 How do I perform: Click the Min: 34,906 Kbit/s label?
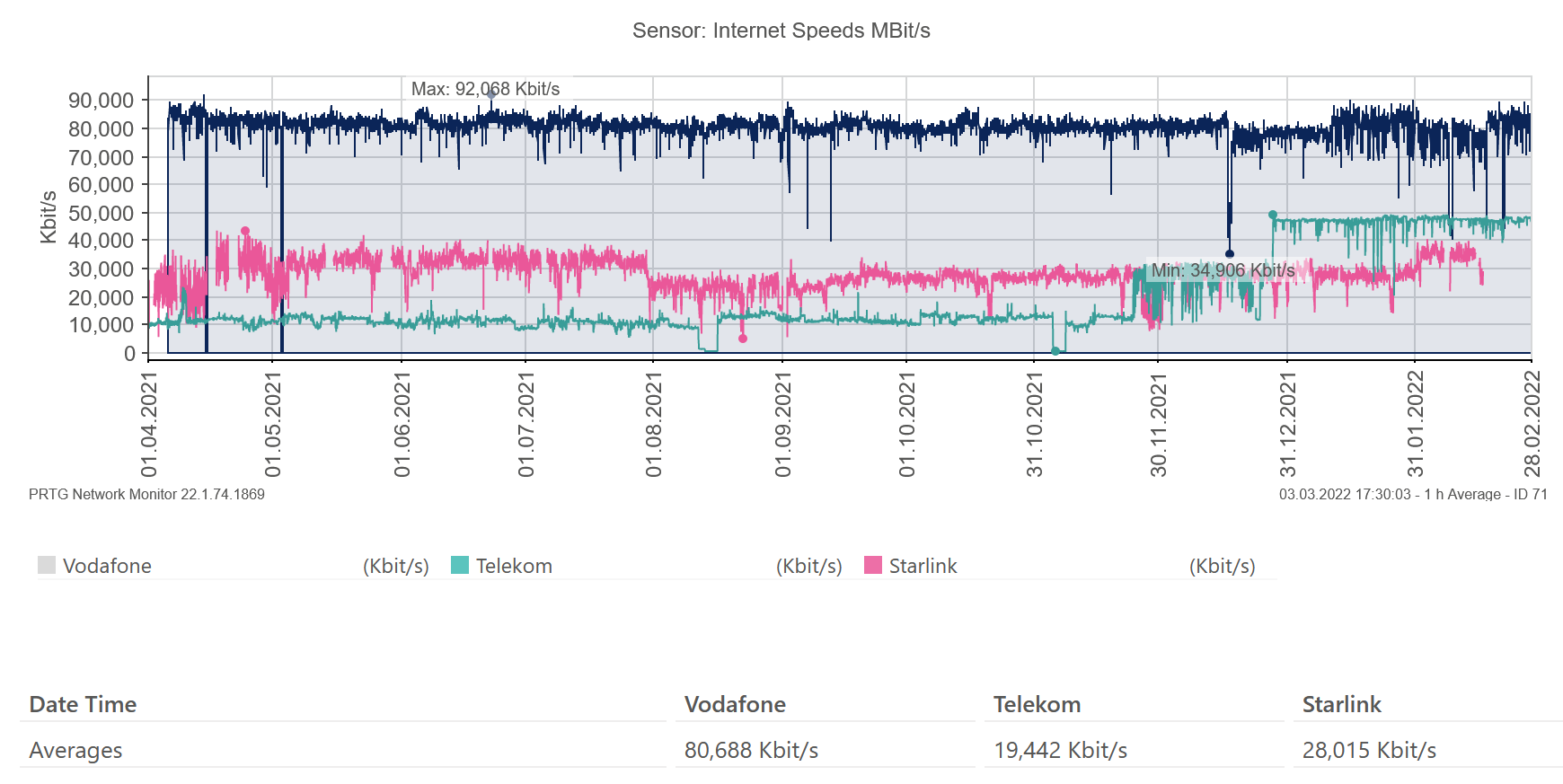[x=1223, y=270]
